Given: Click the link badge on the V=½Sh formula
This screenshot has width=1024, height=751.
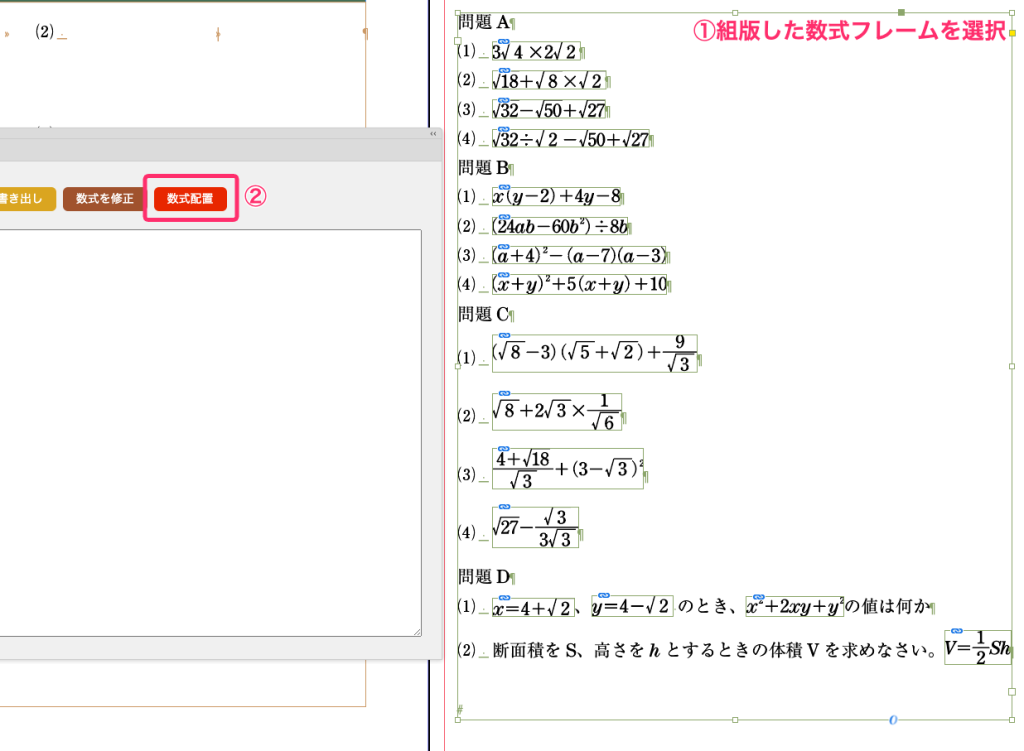Looking at the screenshot, I should pyautogui.click(x=957, y=631).
